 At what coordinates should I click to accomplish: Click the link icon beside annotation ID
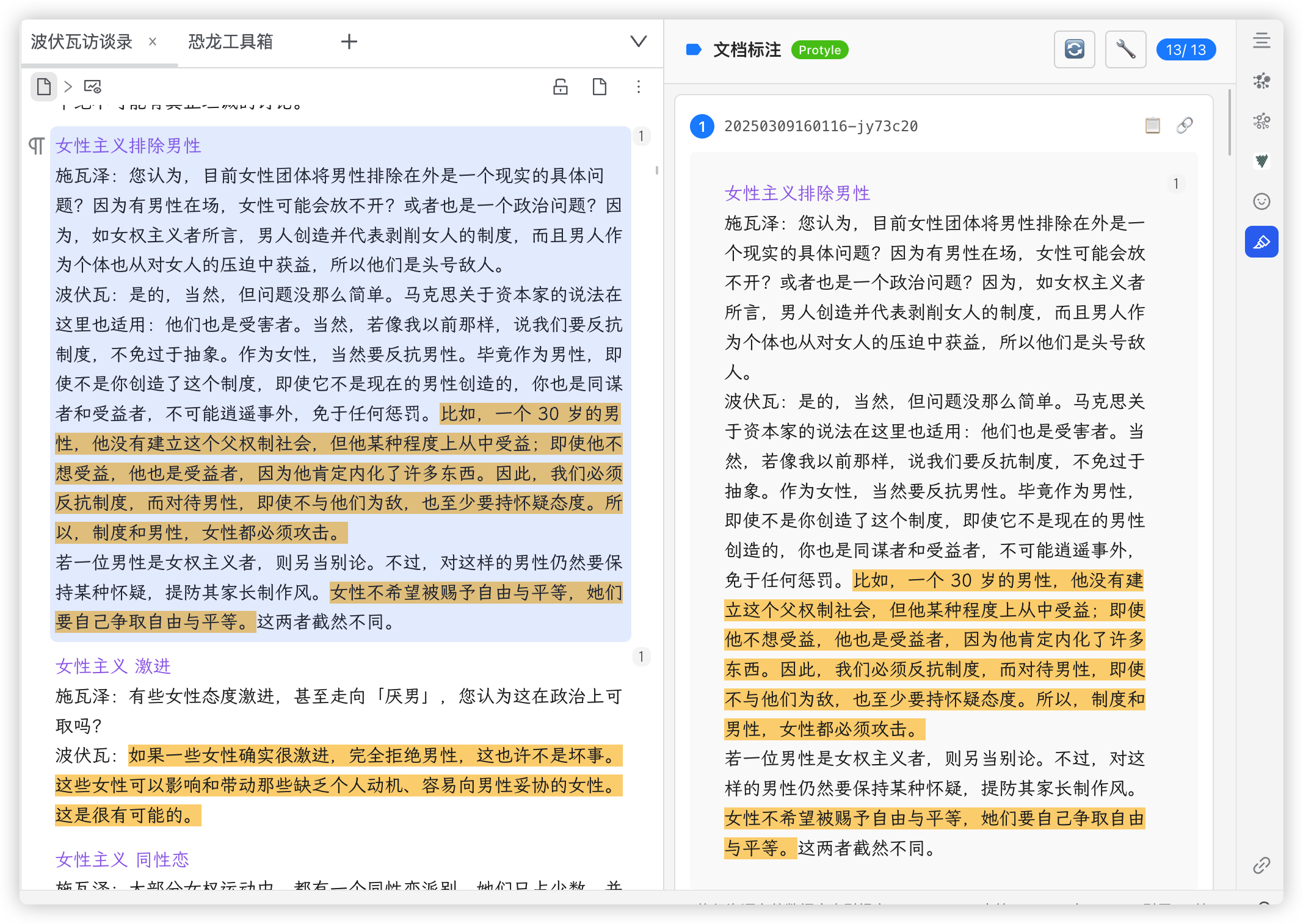1185,126
